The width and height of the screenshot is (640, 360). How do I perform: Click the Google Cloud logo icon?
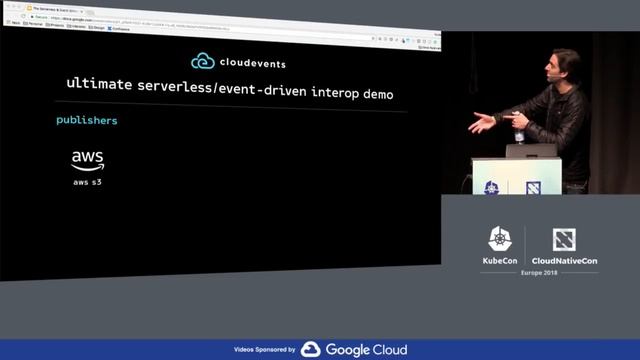click(x=311, y=350)
